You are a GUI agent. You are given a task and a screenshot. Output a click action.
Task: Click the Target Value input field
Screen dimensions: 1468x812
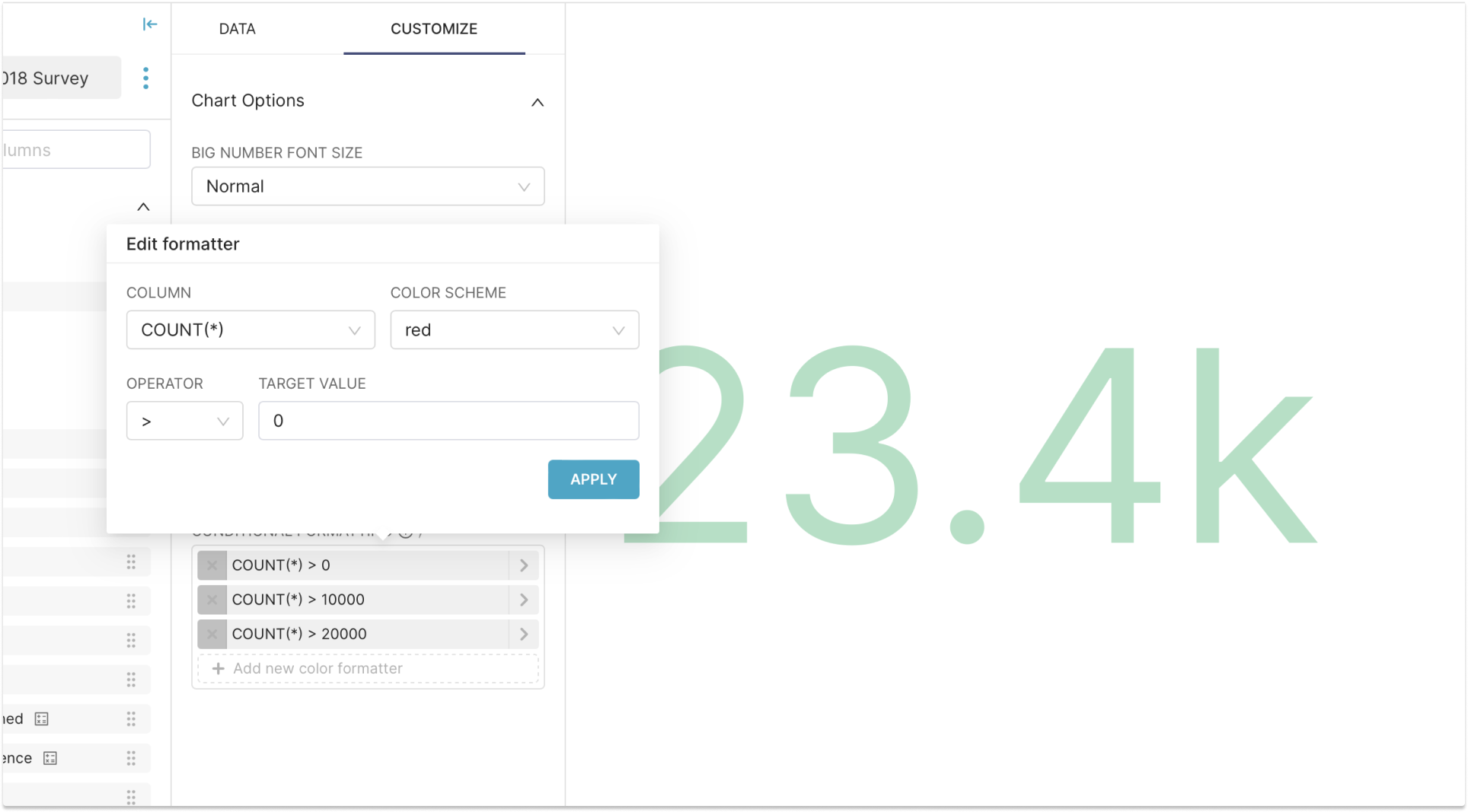448,421
